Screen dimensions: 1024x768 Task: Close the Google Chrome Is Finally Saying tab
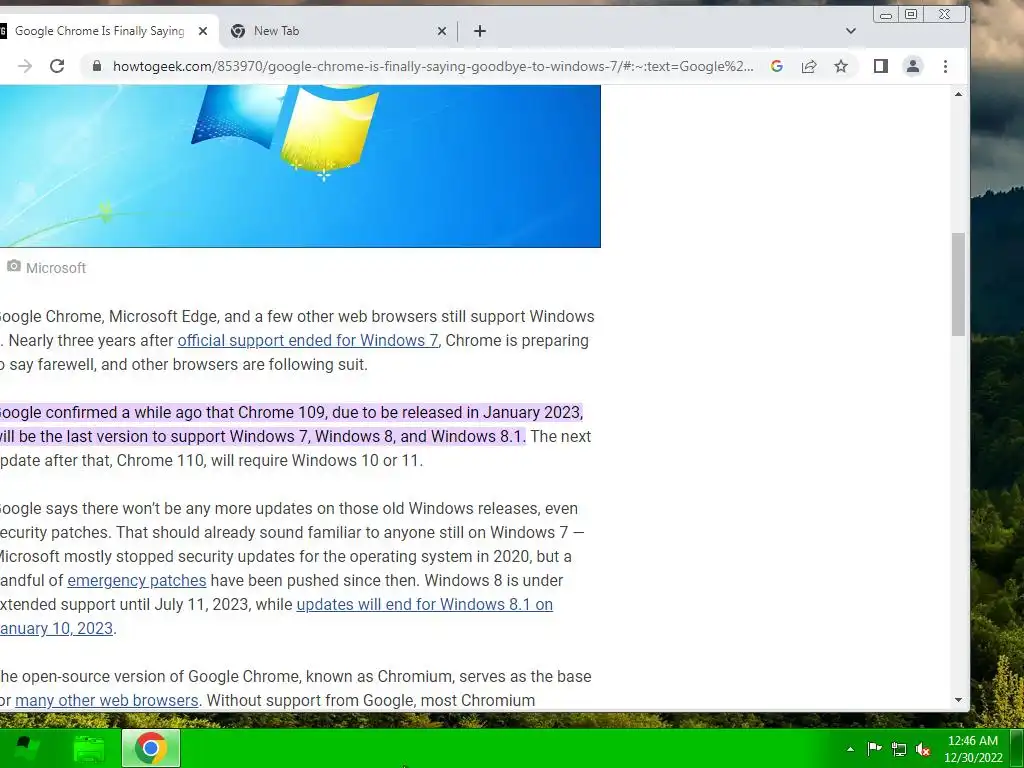click(202, 31)
